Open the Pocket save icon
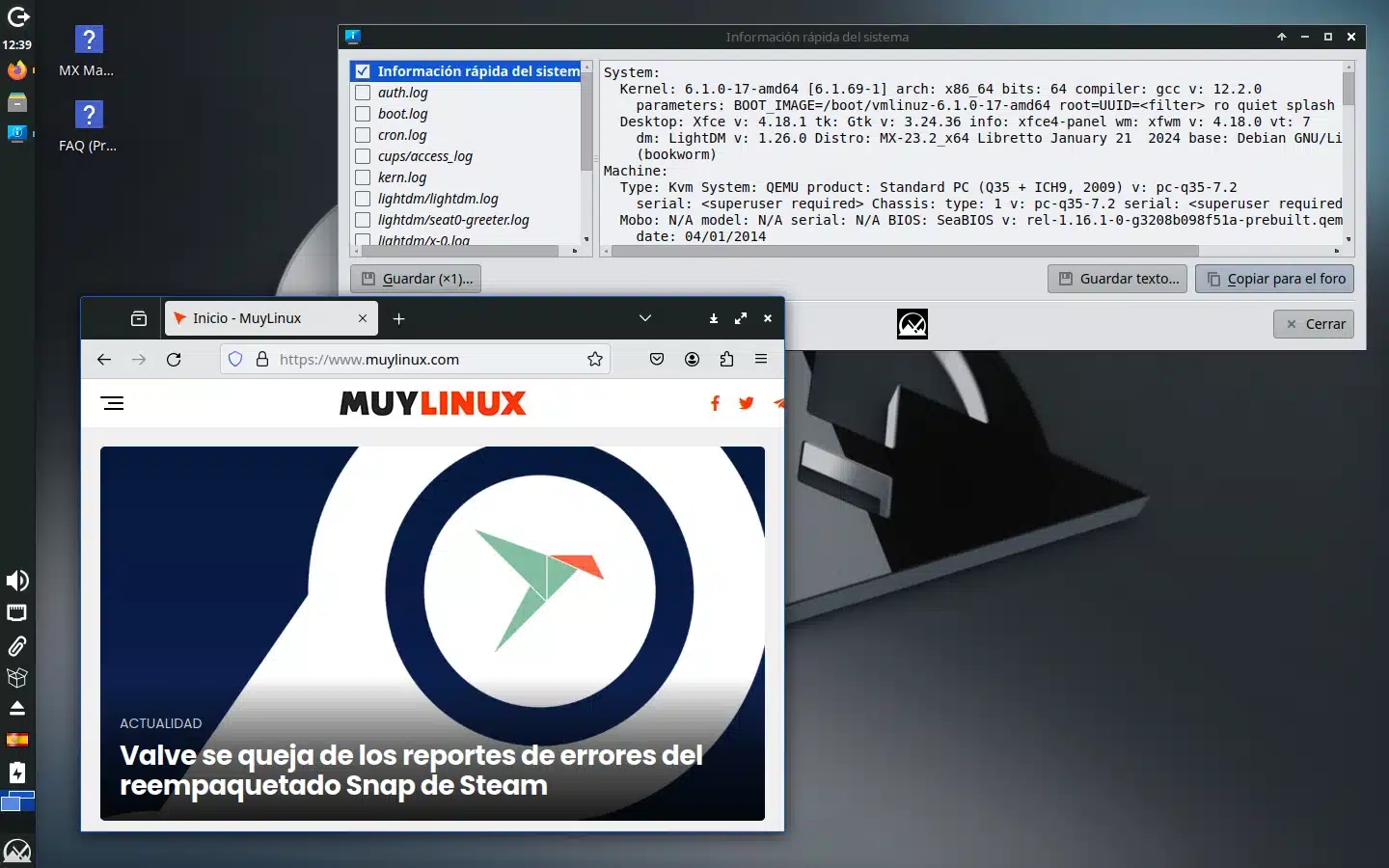1389x868 pixels. (657, 359)
